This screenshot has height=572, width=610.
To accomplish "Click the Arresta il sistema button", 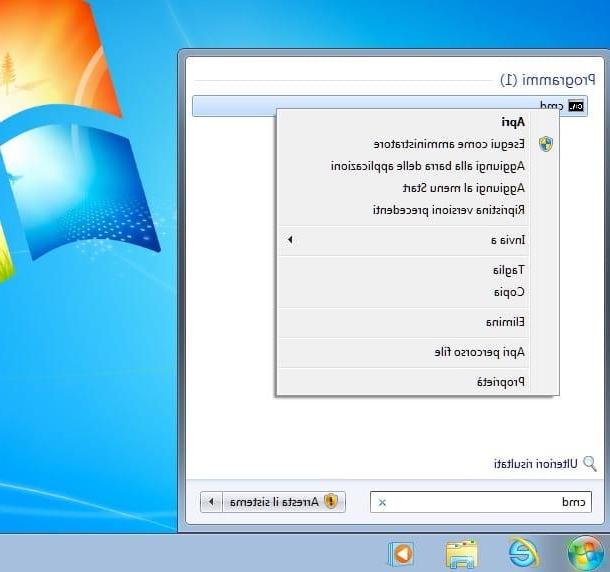I will 284,502.
